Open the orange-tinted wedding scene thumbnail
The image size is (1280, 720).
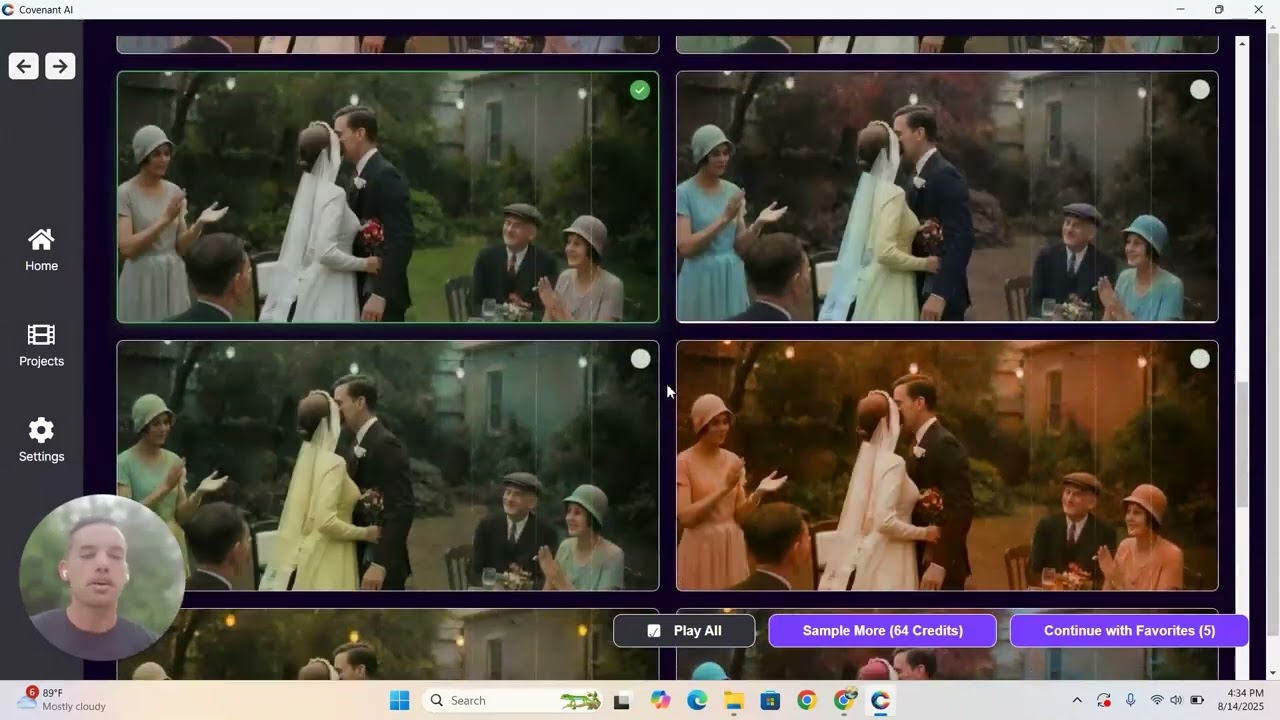pyautogui.click(x=947, y=466)
